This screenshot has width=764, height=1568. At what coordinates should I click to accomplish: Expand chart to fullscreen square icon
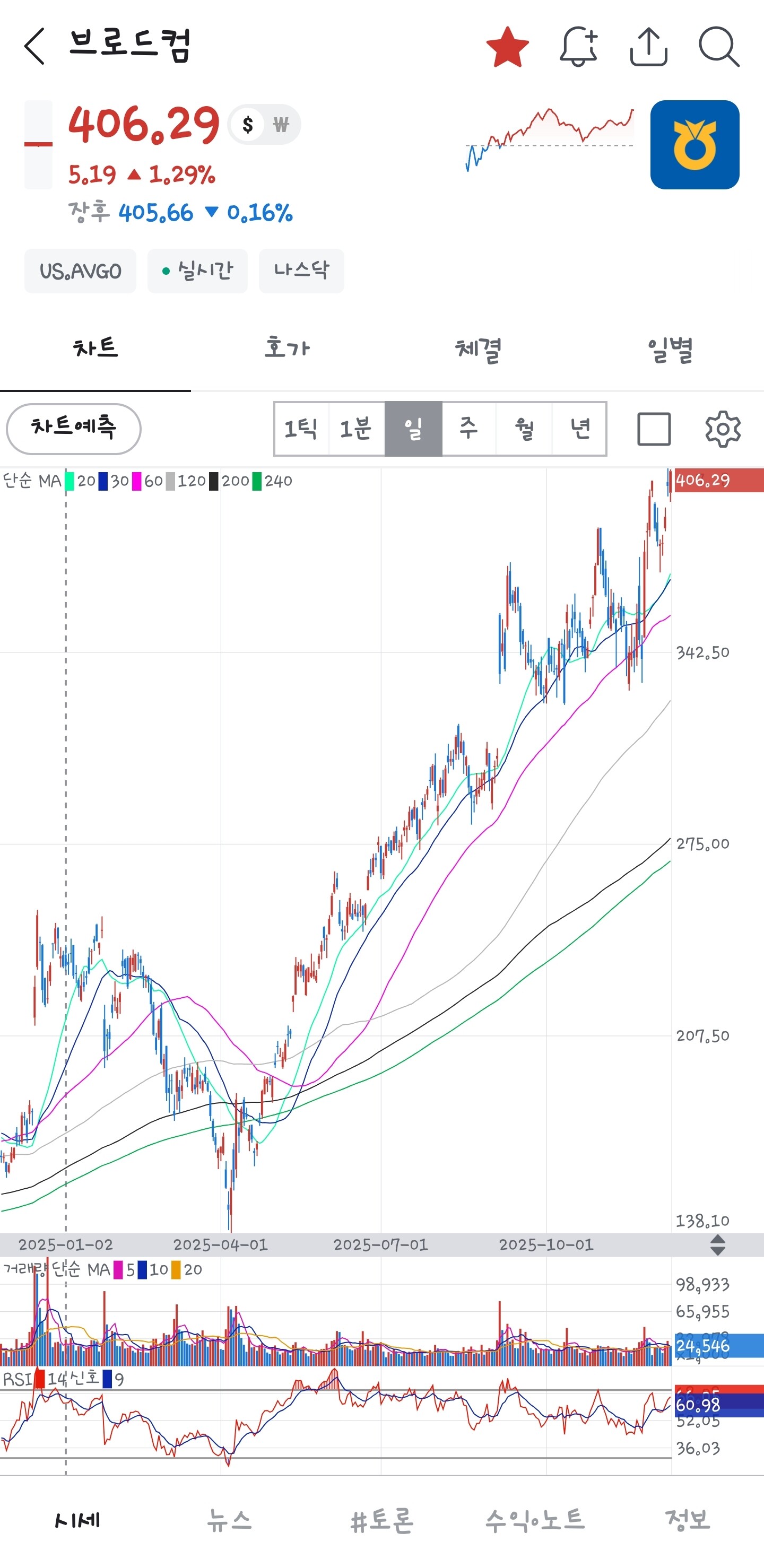point(654,429)
